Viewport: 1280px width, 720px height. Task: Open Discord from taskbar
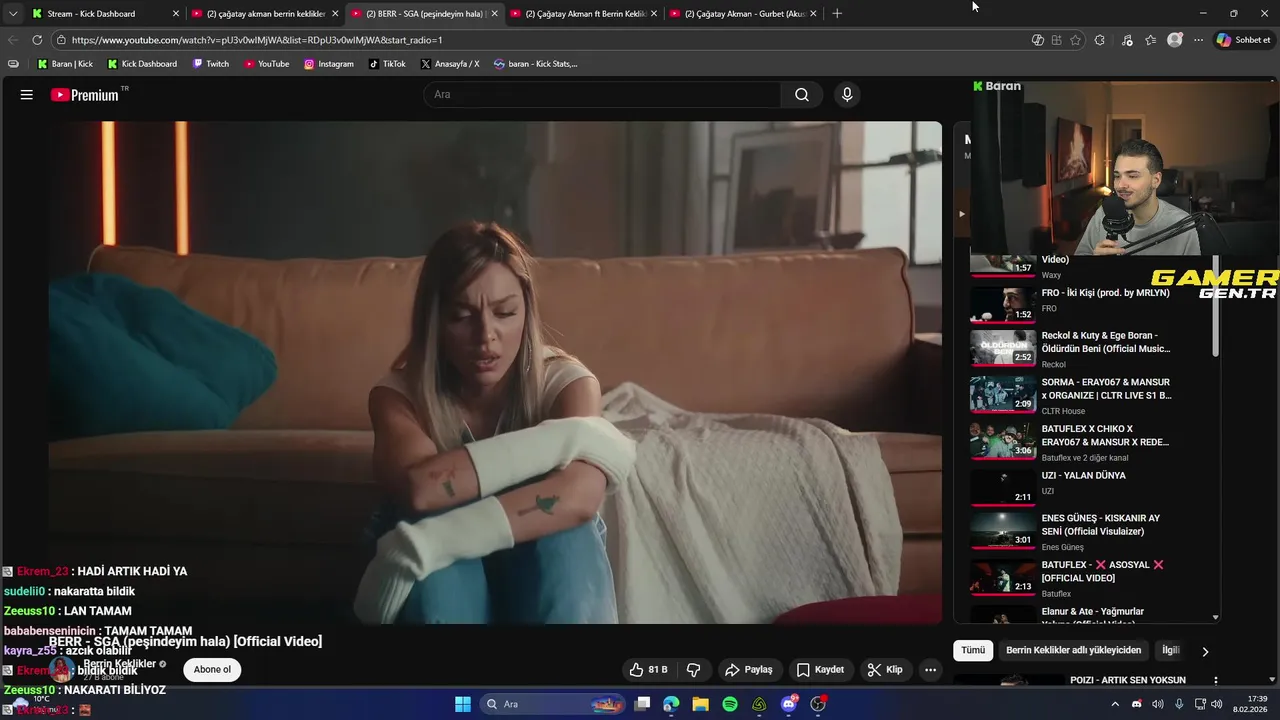[789, 704]
